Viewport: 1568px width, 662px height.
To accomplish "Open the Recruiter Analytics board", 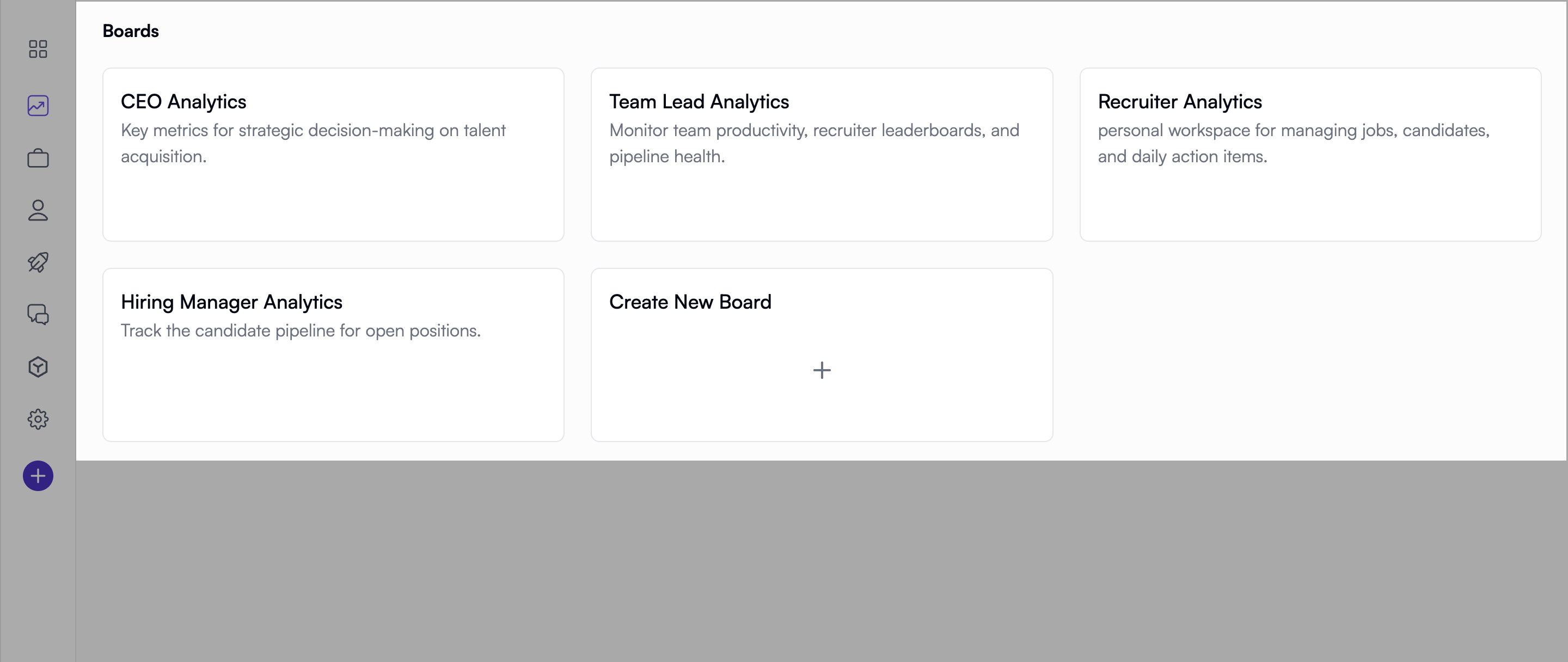I will click(x=1310, y=155).
